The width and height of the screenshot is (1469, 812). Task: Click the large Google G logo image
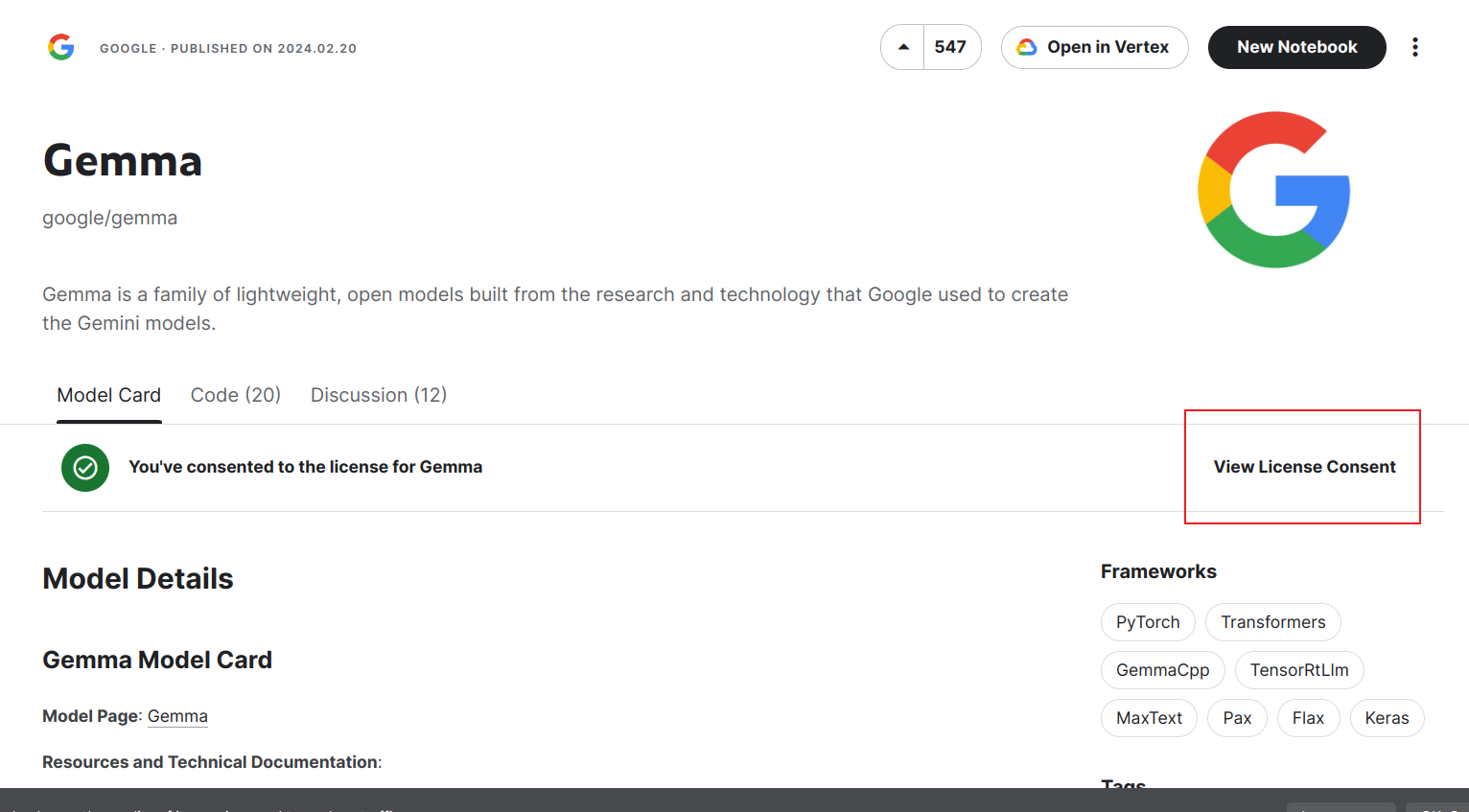1274,190
